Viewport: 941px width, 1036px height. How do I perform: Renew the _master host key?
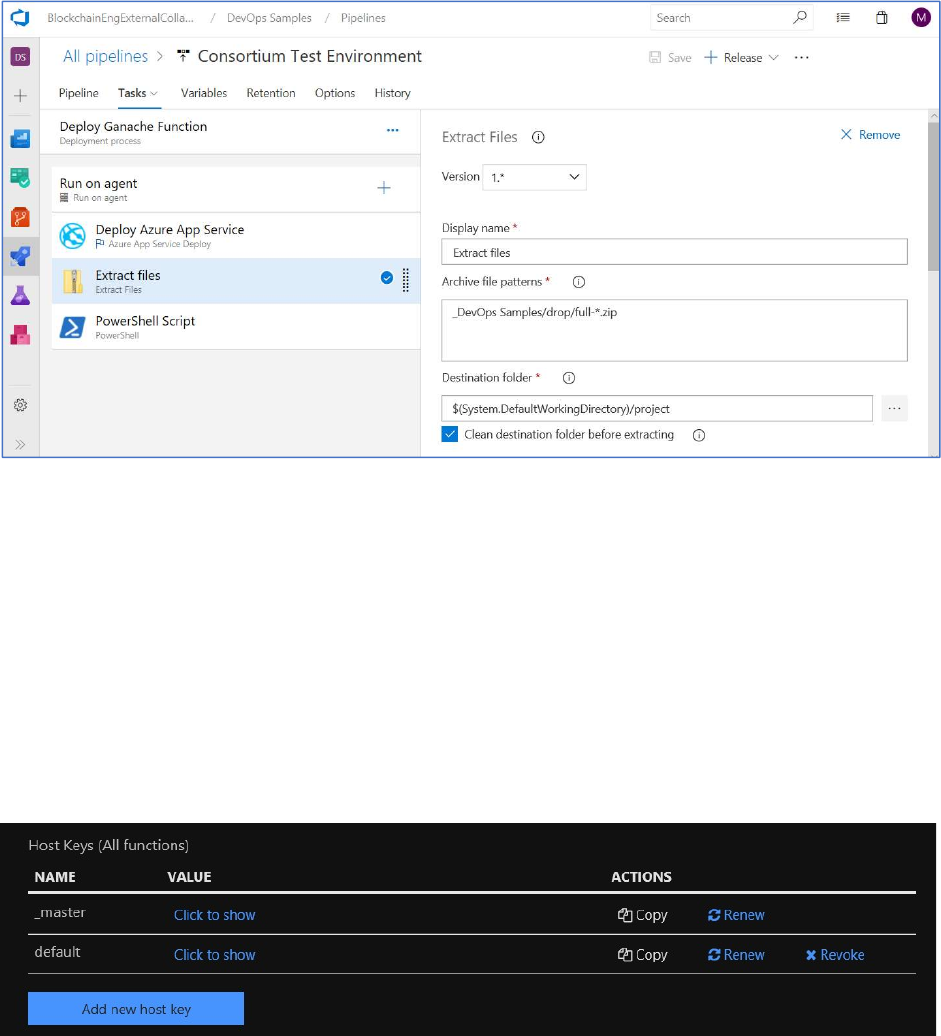[x=736, y=915]
